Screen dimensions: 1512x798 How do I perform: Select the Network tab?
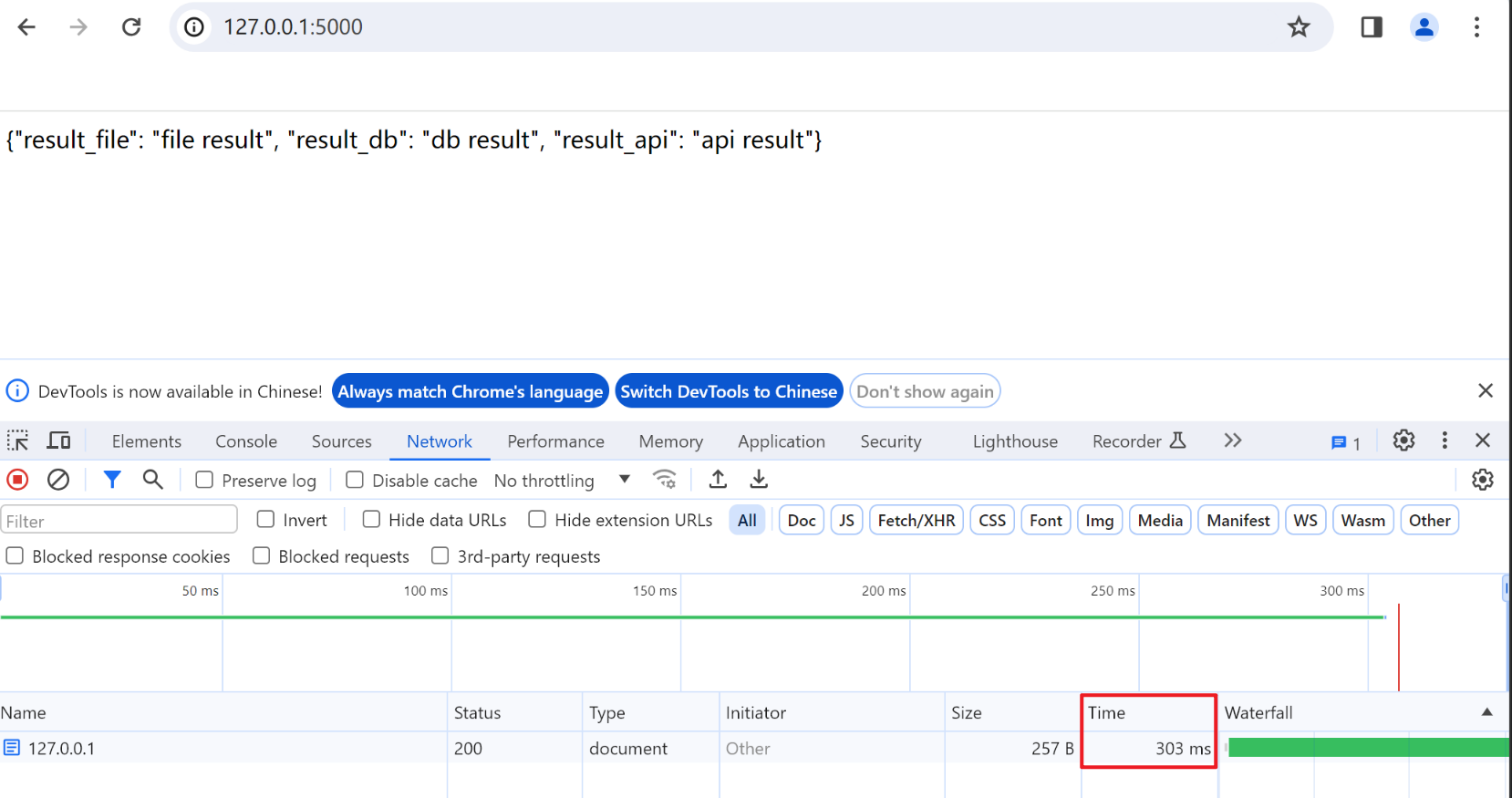(440, 441)
